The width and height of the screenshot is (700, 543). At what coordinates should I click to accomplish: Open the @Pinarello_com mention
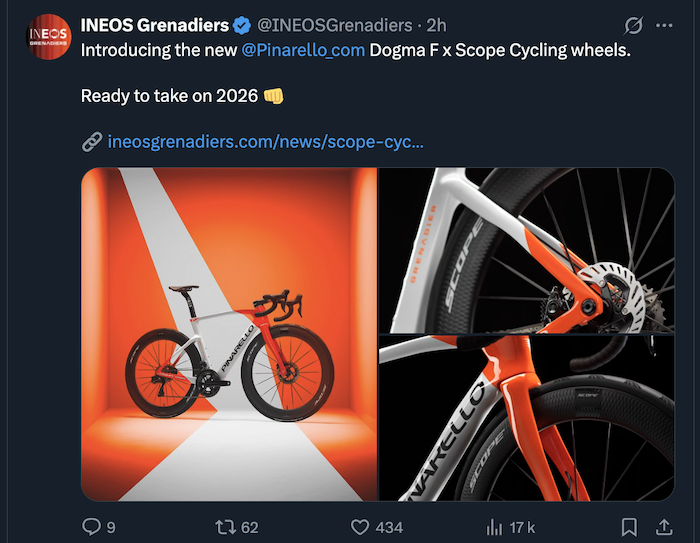pos(303,49)
